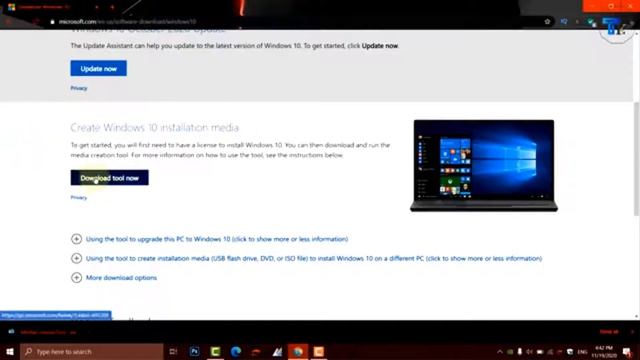Bookmark this page with the star icon
Viewport: 640px width, 360px height.
pos(547,22)
